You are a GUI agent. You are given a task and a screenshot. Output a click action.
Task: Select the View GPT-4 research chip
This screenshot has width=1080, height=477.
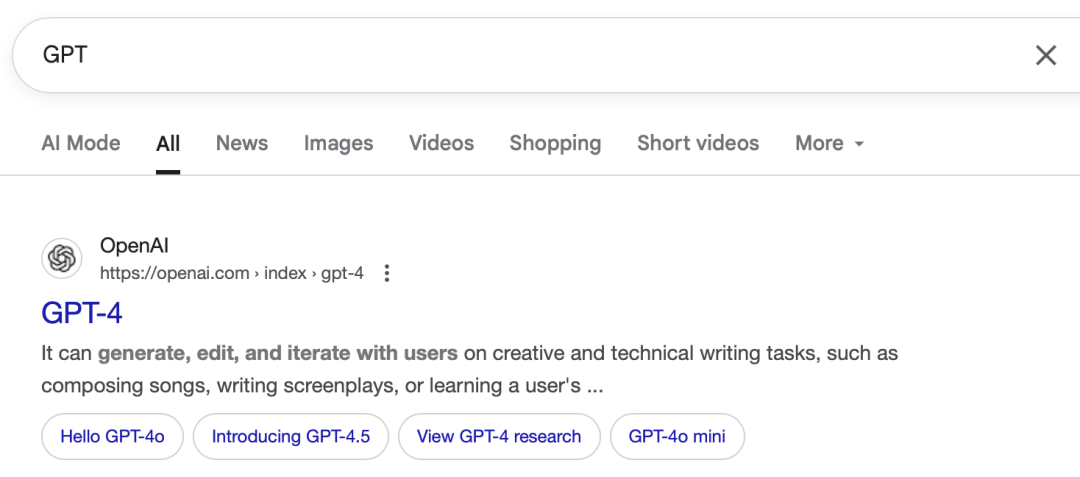click(499, 436)
